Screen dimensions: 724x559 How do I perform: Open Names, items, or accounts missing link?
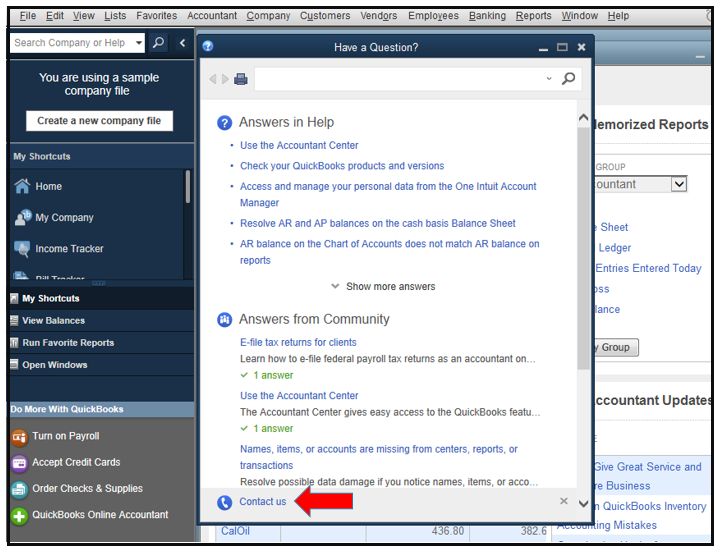click(x=379, y=457)
